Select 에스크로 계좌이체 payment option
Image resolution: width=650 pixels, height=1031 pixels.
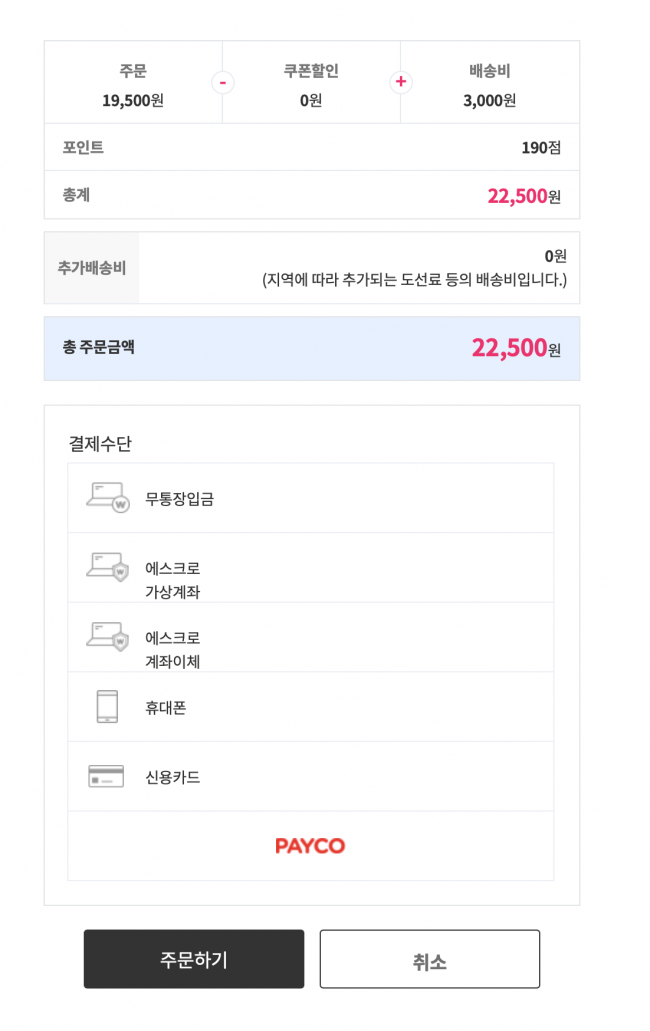click(311, 638)
